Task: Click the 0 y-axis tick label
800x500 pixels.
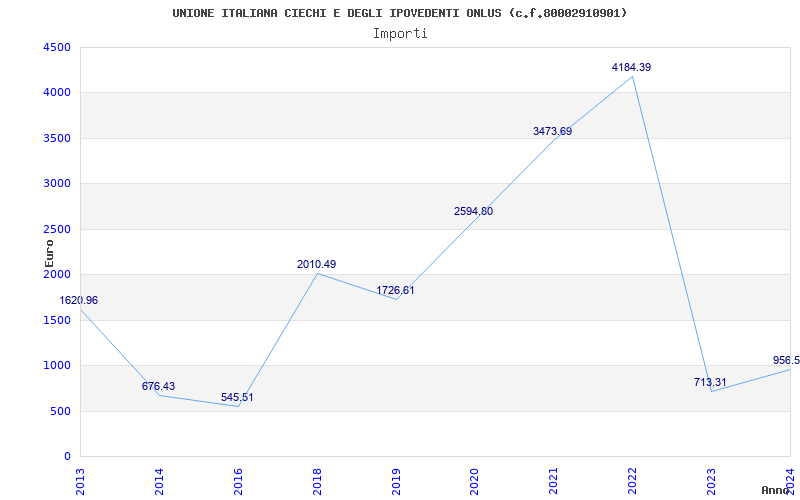Action: click(x=67, y=457)
